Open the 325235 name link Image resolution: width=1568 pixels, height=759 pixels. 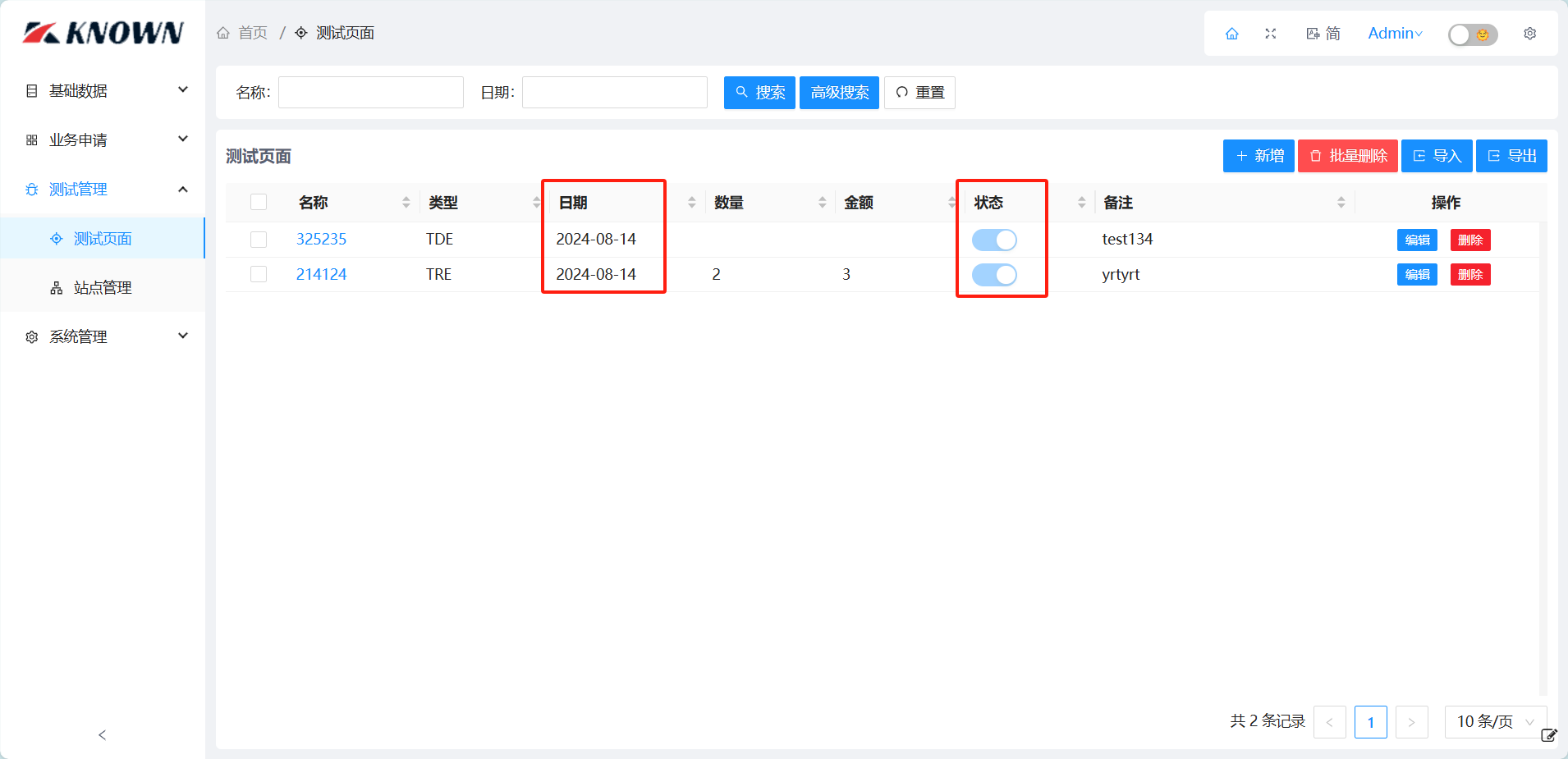(321, 239)
